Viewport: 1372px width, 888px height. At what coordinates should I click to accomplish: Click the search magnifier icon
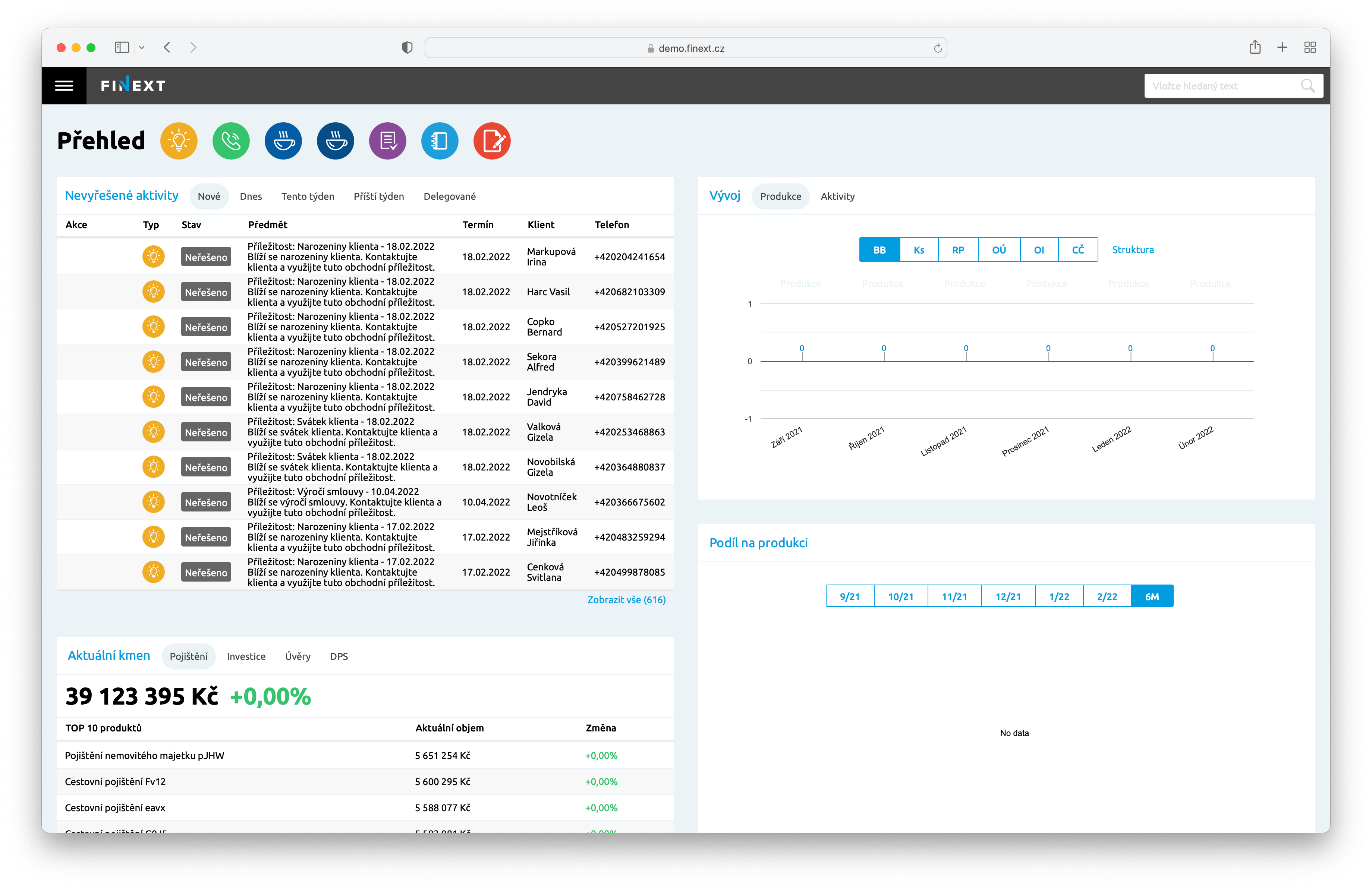[1308, 86]
